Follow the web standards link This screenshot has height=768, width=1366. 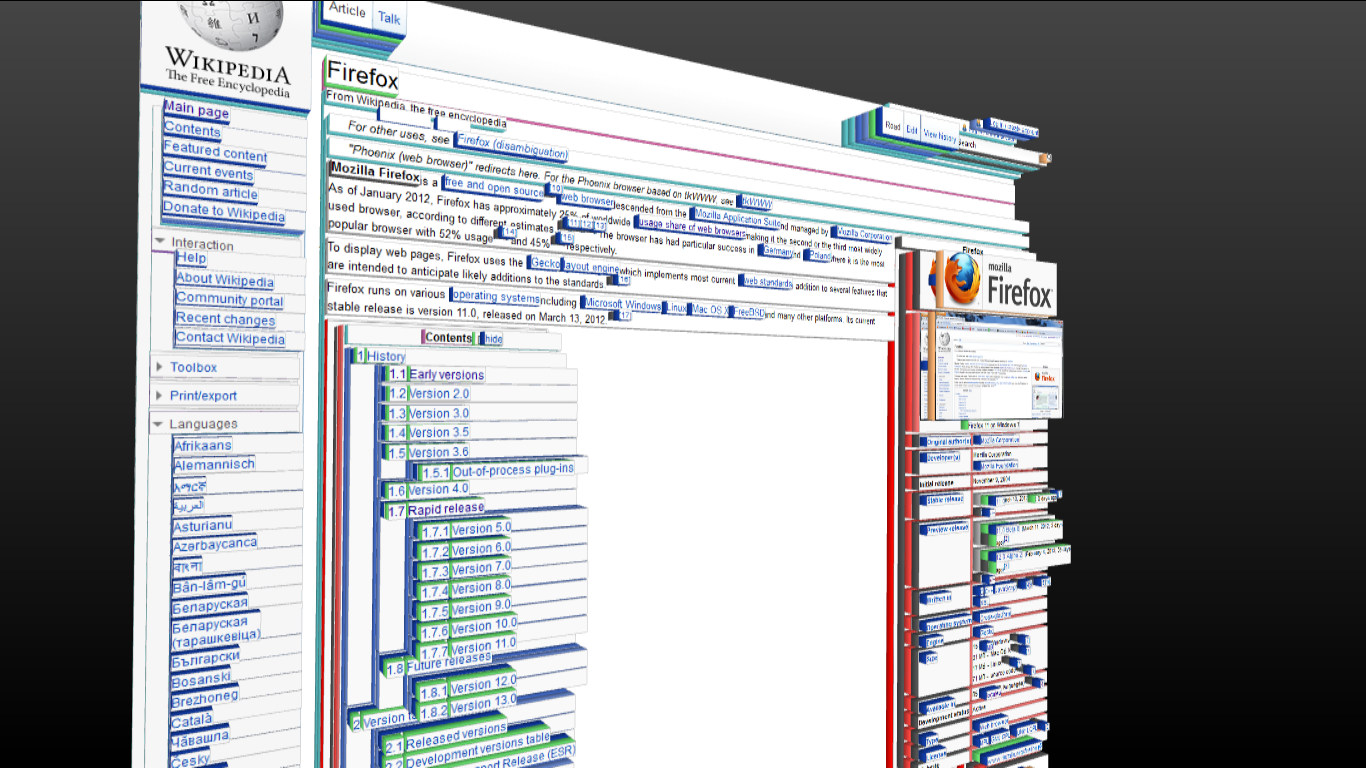coord(768,283)
